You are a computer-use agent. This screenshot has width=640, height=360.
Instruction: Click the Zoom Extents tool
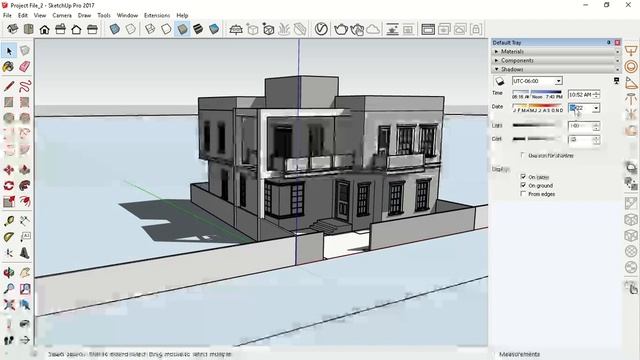[x=9, y=304]
